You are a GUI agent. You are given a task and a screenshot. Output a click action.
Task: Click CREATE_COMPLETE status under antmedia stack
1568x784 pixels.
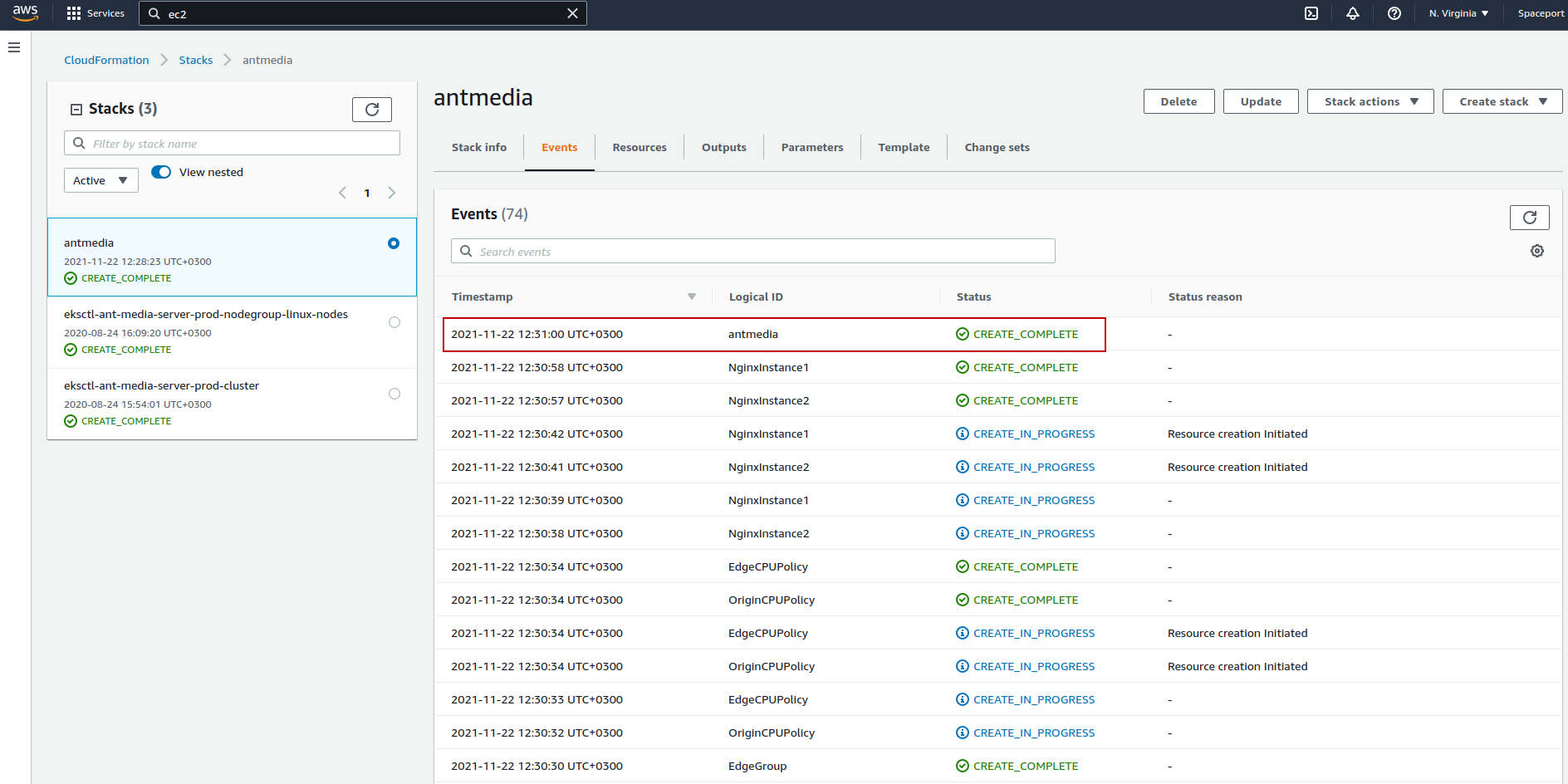click(x=118, y=278)
